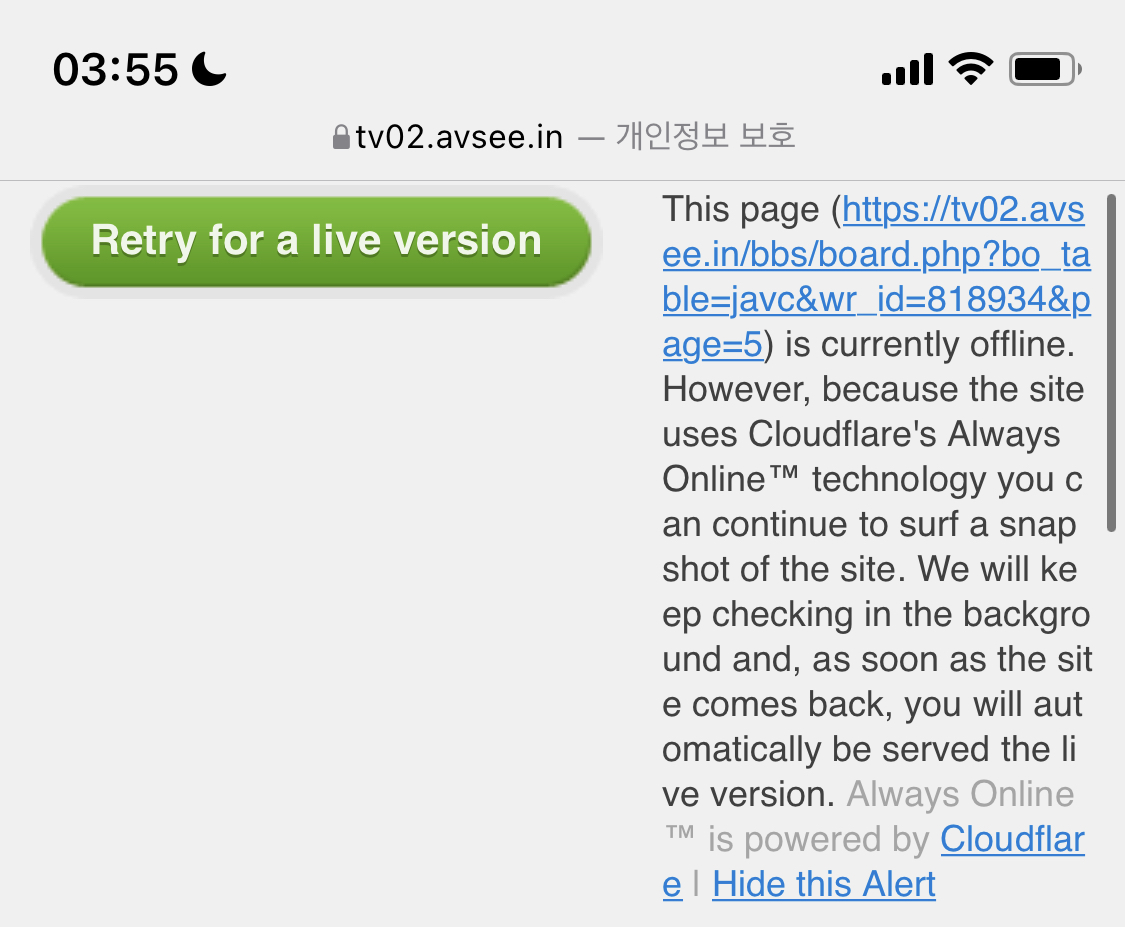This screenshot has width=1125, height=927.
Task: Click the vertical scrollbar thumb
Action: pos(1111,362)
